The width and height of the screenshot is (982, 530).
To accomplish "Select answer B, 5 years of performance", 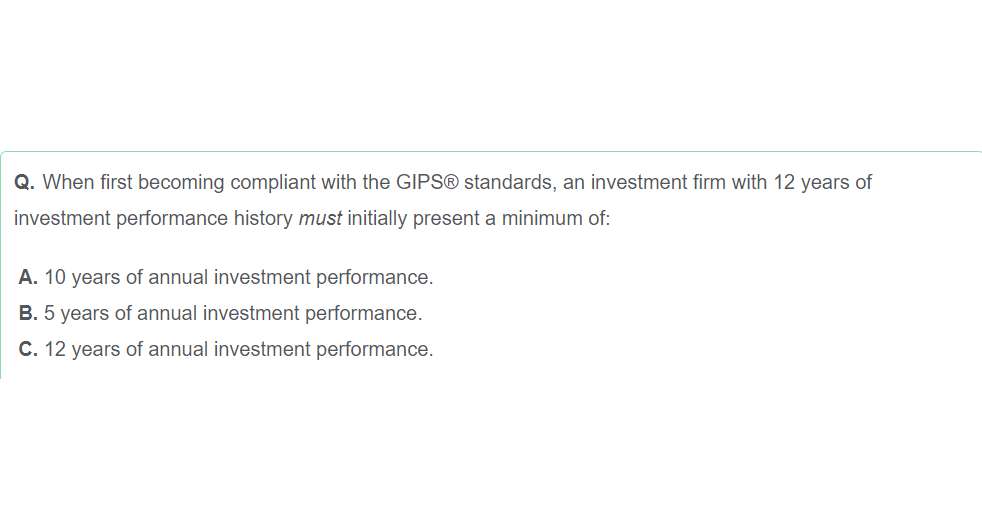I will coord(232,313).
